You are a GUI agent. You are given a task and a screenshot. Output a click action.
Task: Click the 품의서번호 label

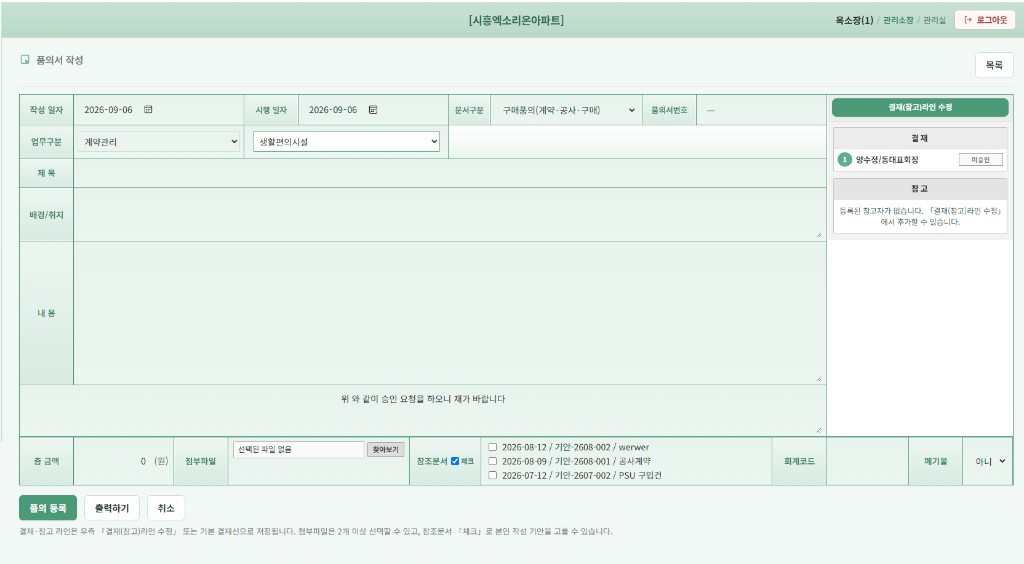[669, 110]
